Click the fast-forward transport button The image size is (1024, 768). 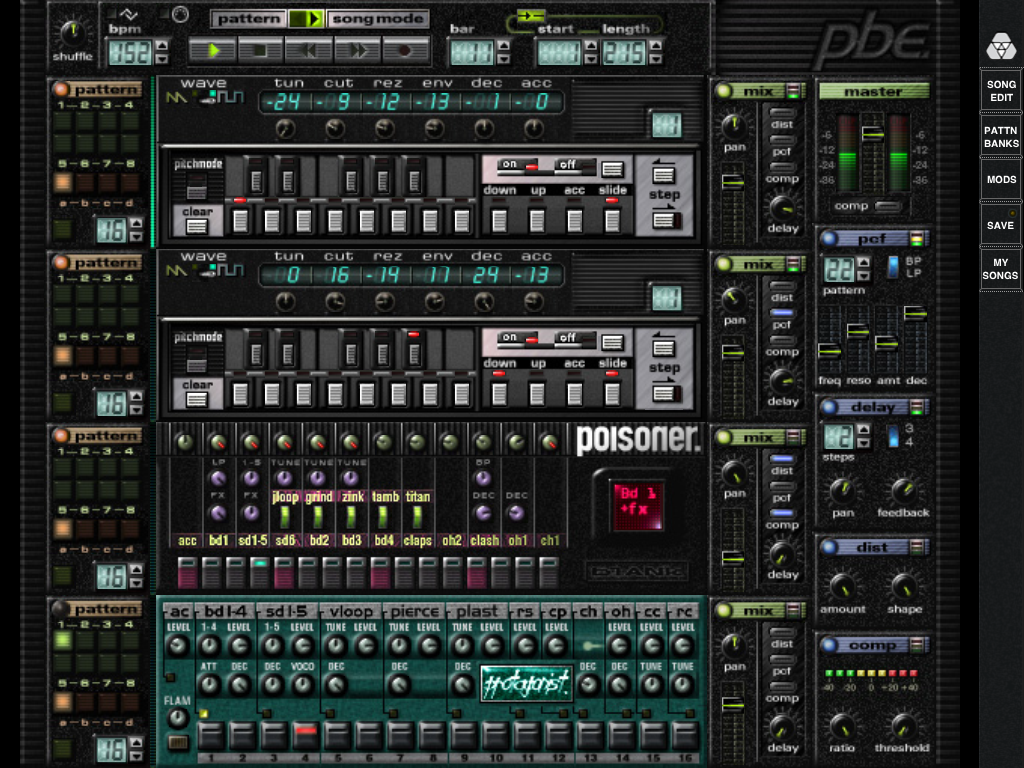pos(358,50)
